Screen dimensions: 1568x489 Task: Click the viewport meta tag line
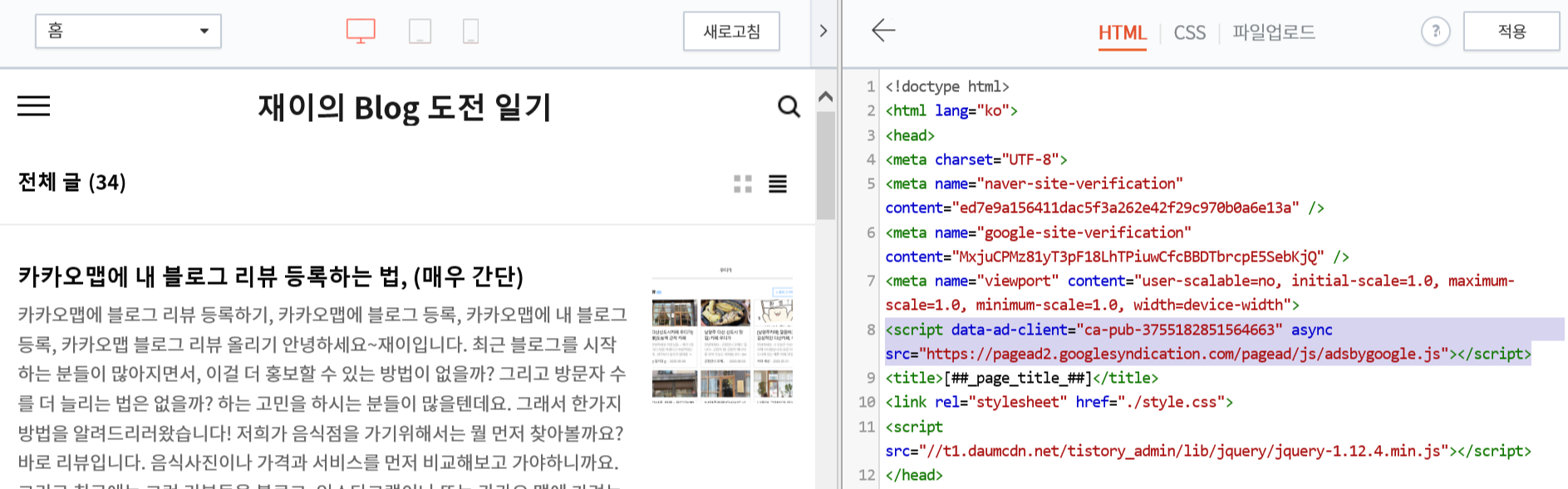1200,293
